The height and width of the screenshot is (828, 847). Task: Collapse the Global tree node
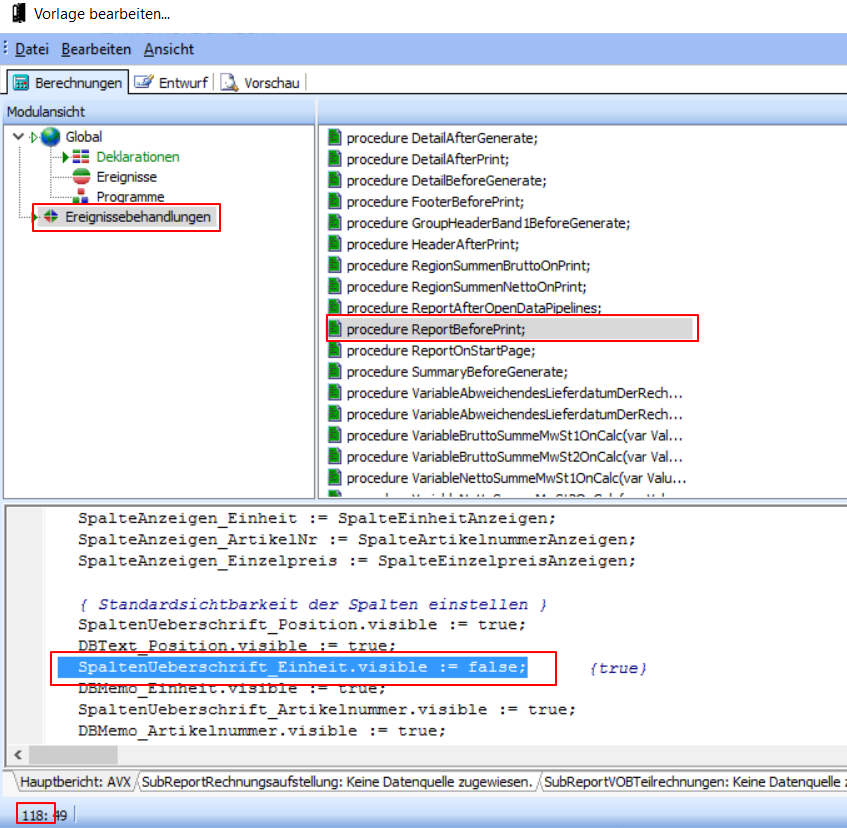[18, 137]
